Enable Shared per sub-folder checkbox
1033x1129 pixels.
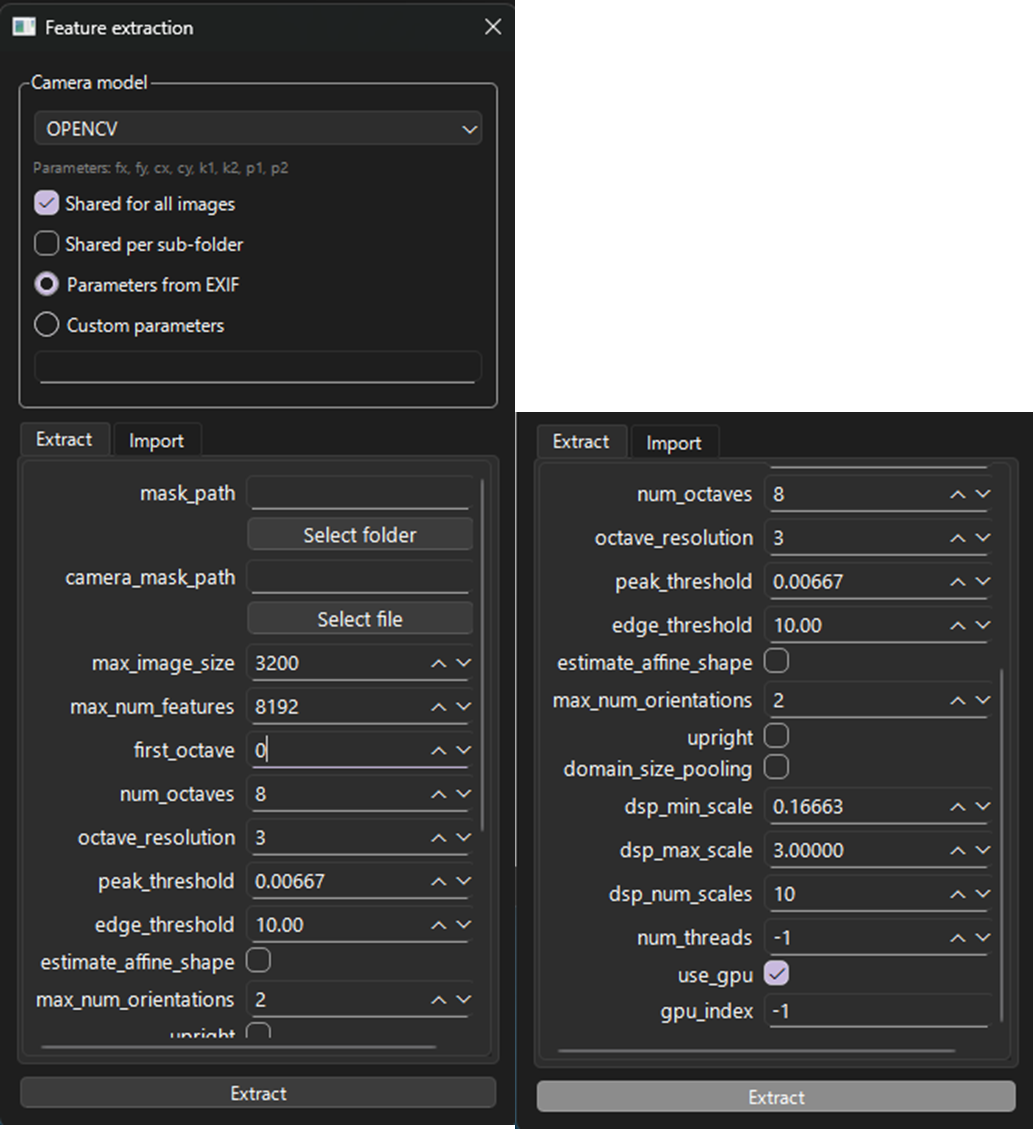pos(47,244)
